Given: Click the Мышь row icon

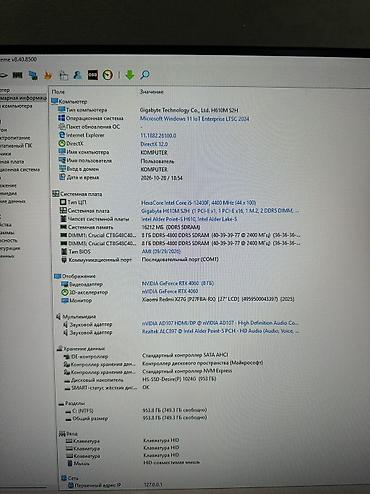Looking at the screenshot, I should [x=70, y=463].
